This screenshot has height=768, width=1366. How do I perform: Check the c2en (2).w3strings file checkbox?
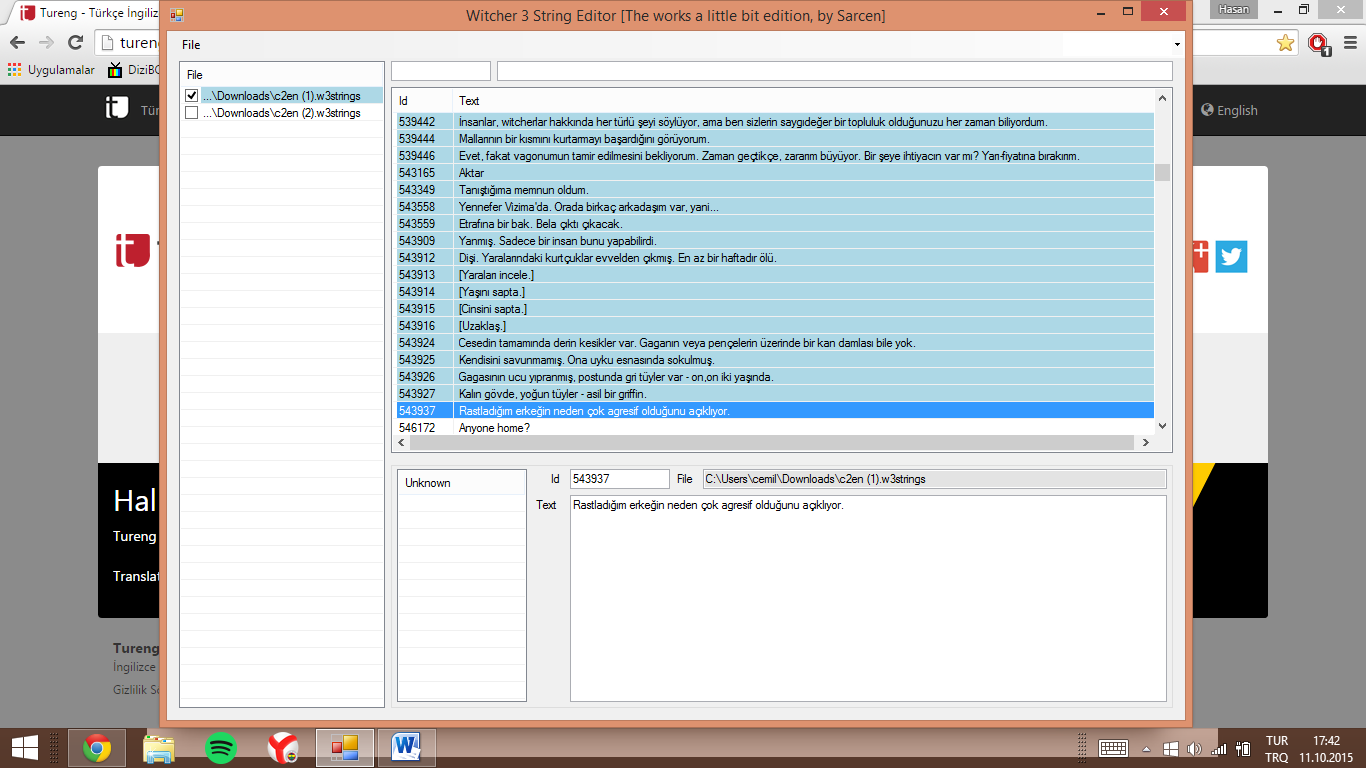click(192, 113)
